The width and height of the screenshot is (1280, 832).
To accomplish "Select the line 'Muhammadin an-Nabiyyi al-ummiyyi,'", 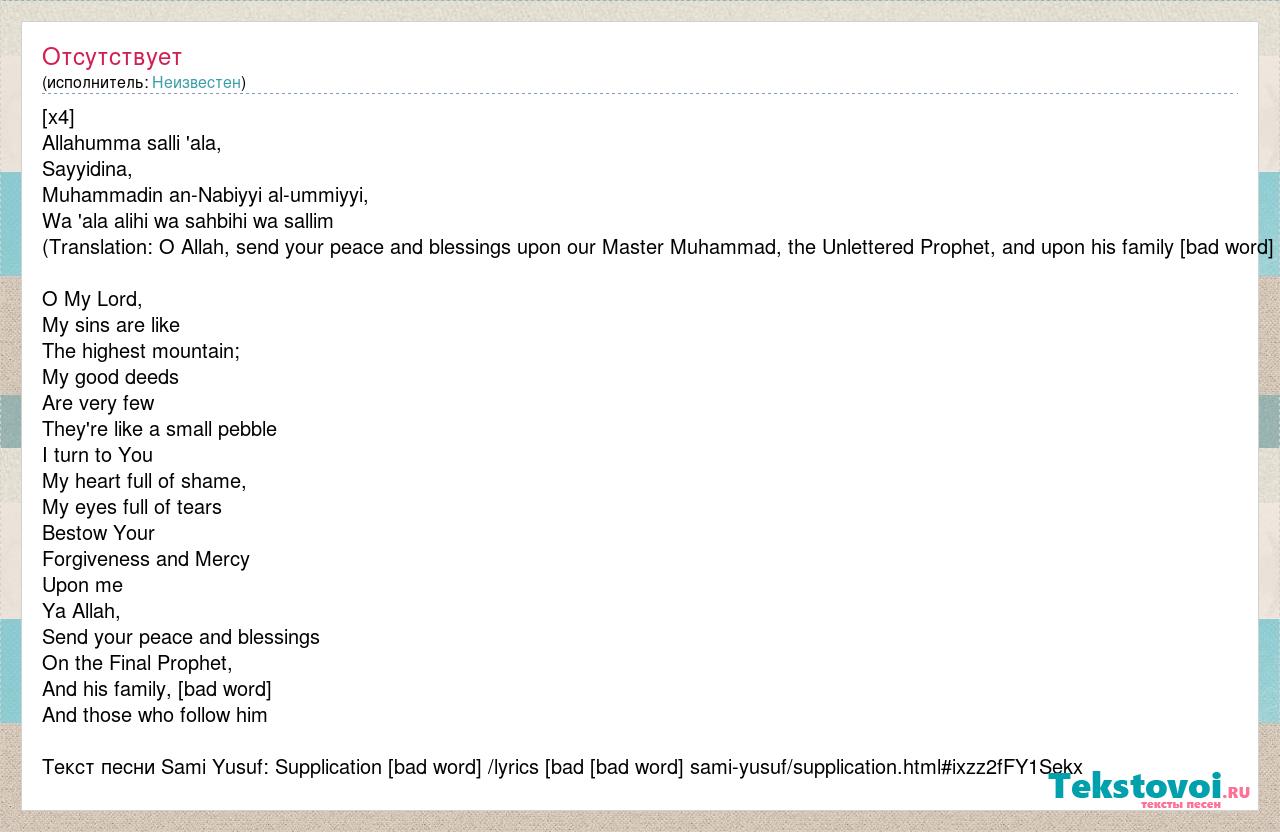I will 205,195.
